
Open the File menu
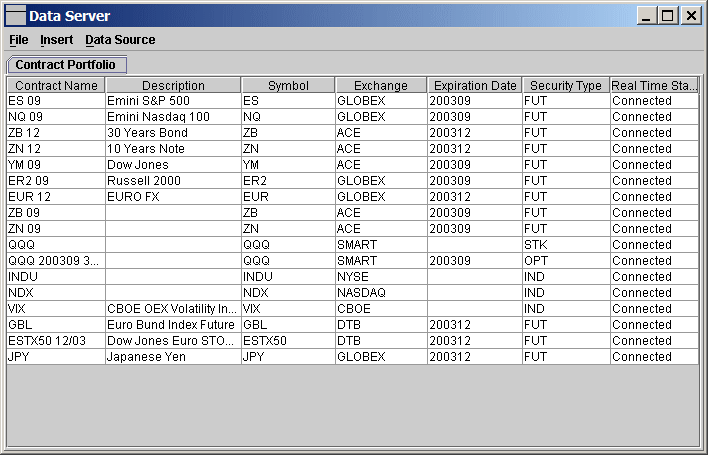click(19, 40)
